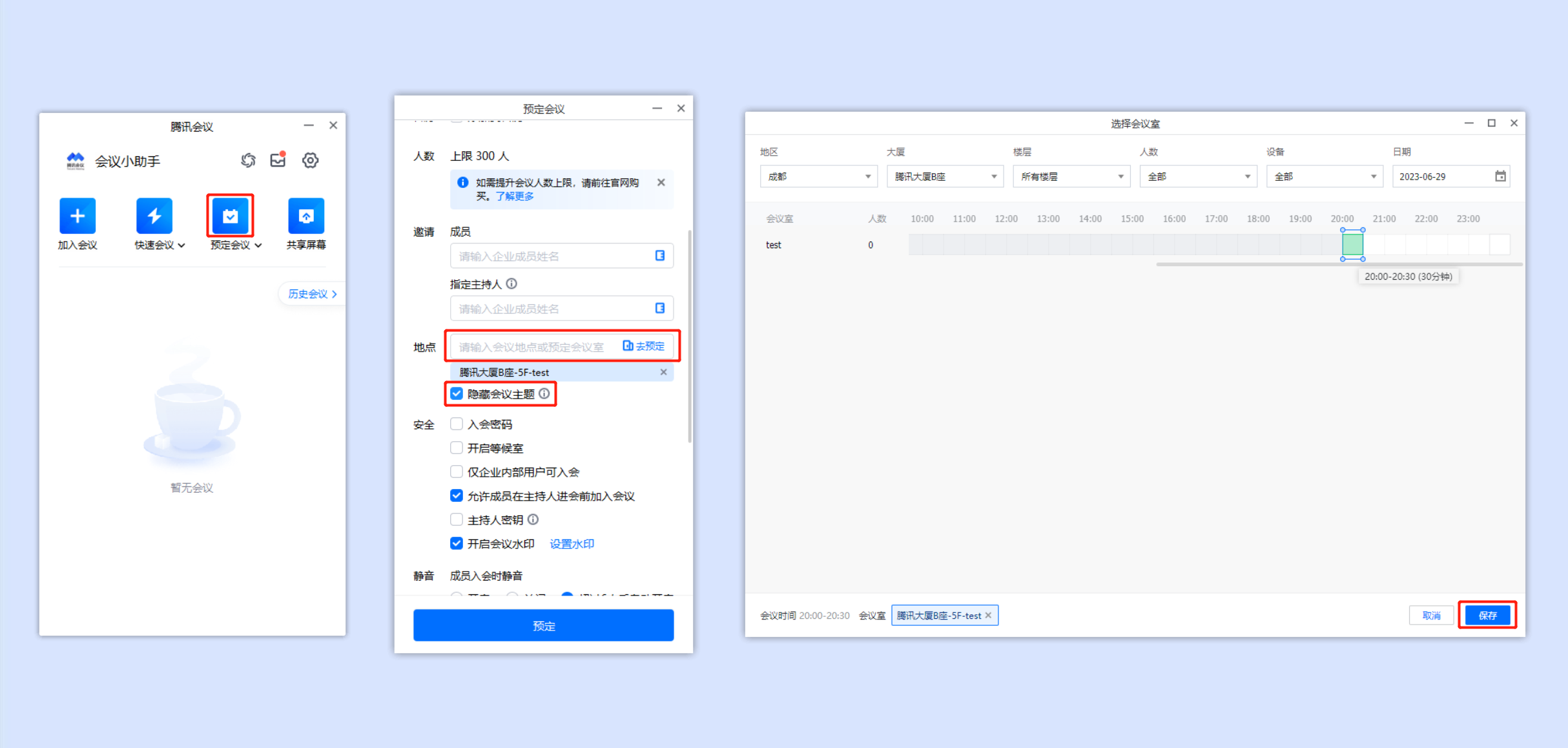Open the inbox messages icon with red dot
Image resolution: width=1568 pixels, height=748 pixels.
coord(278,160)
